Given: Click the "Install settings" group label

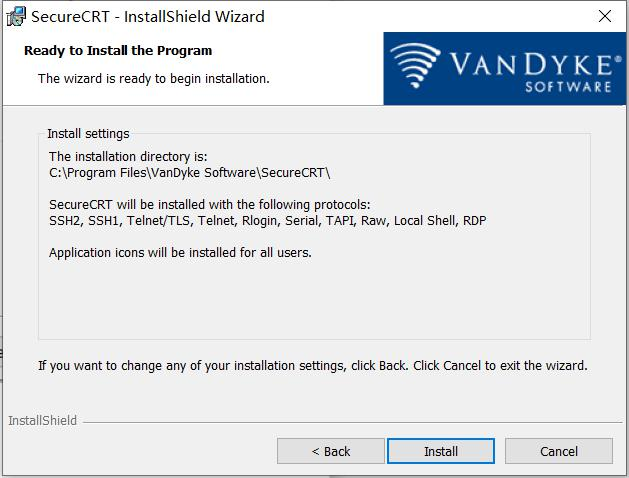Looking at the screenshot, I should click(88, 133).
